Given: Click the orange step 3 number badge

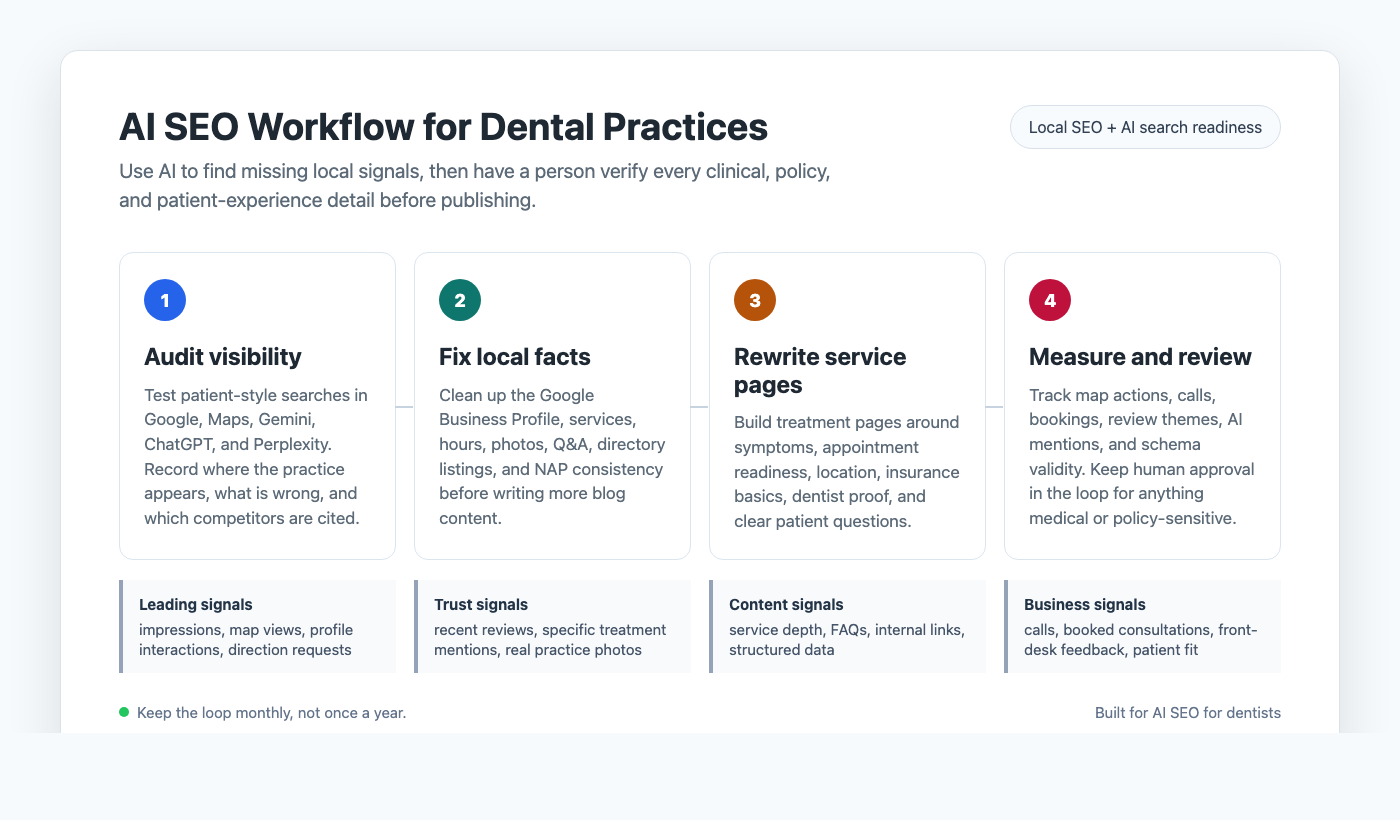Looking at the screenshot, I should coord(755,300).
